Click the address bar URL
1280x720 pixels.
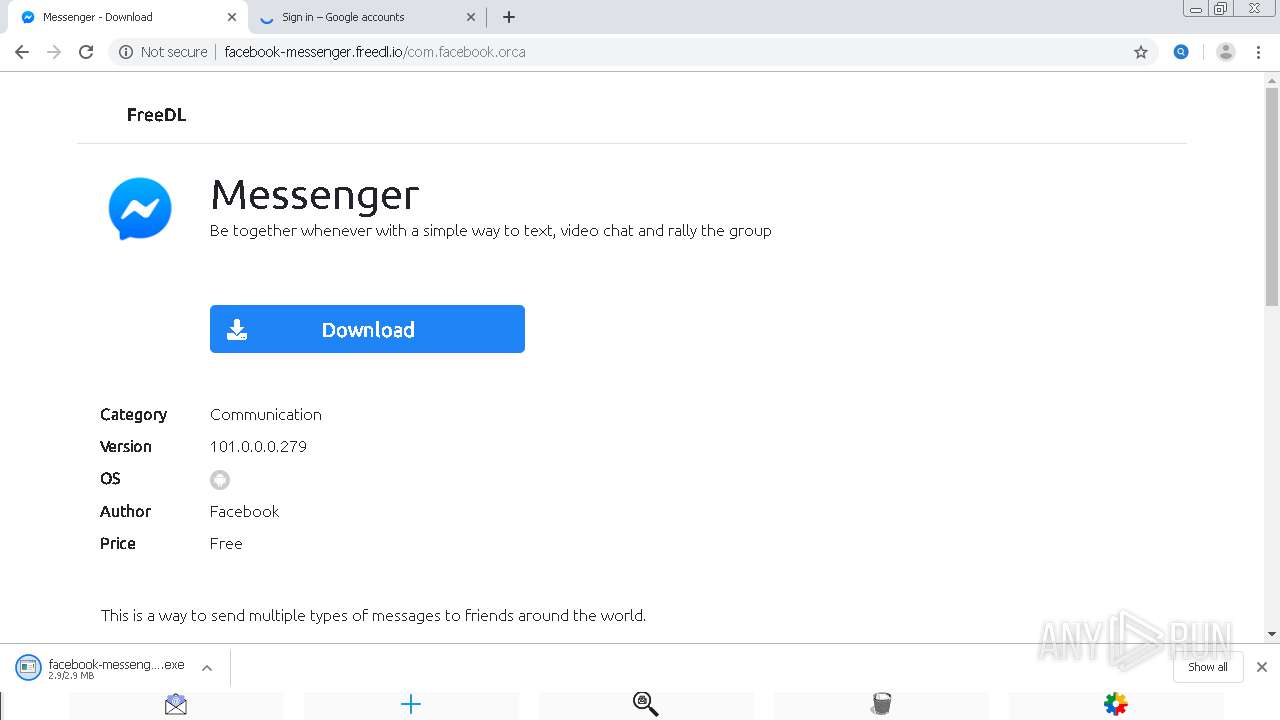click(375, 52)
